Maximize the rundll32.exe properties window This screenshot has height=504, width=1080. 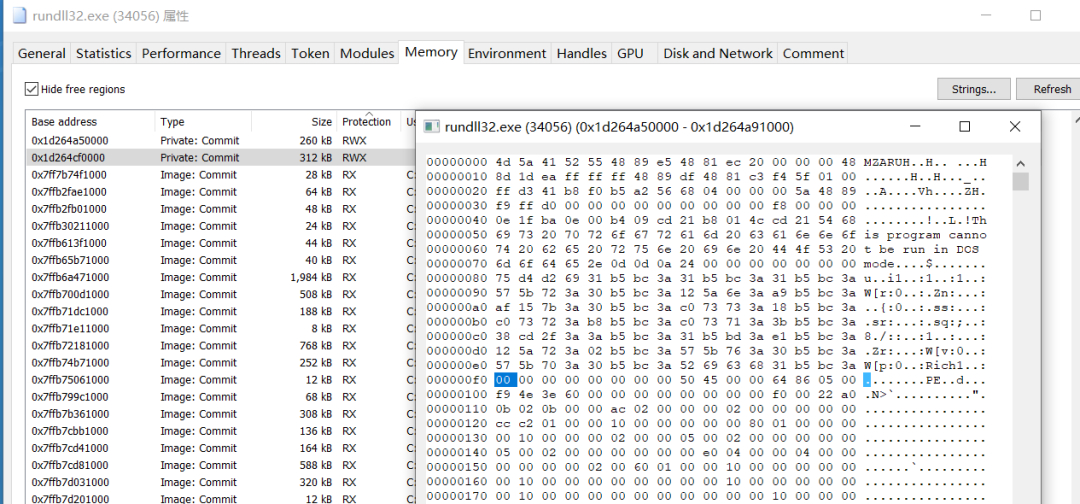1035,16
